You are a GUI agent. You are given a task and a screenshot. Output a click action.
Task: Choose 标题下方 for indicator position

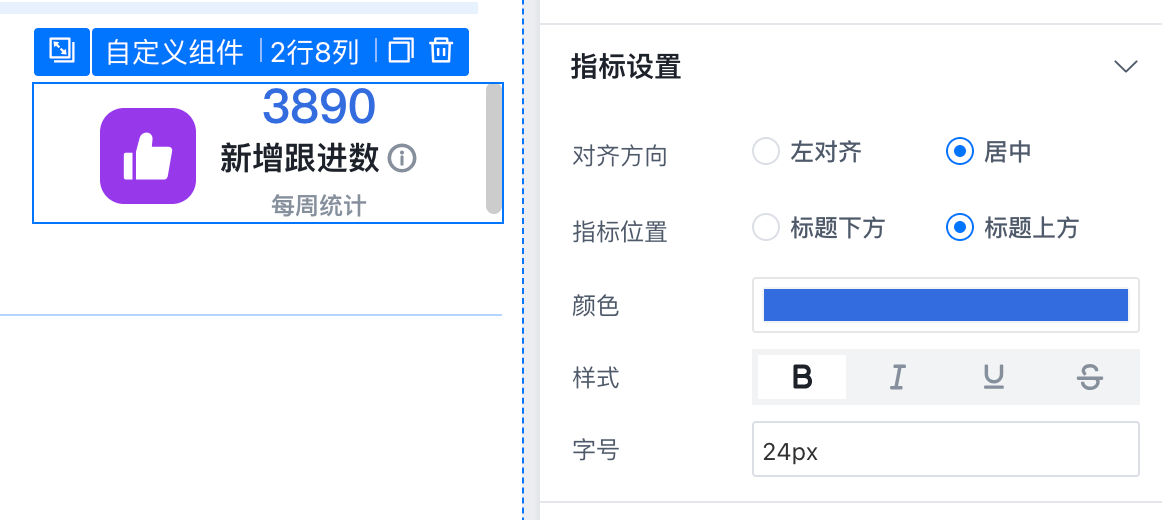766,228
